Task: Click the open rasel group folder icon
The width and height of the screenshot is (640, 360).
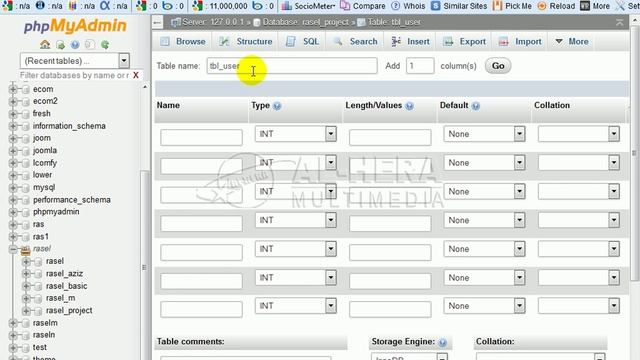Action: click(x=26, y=249)
